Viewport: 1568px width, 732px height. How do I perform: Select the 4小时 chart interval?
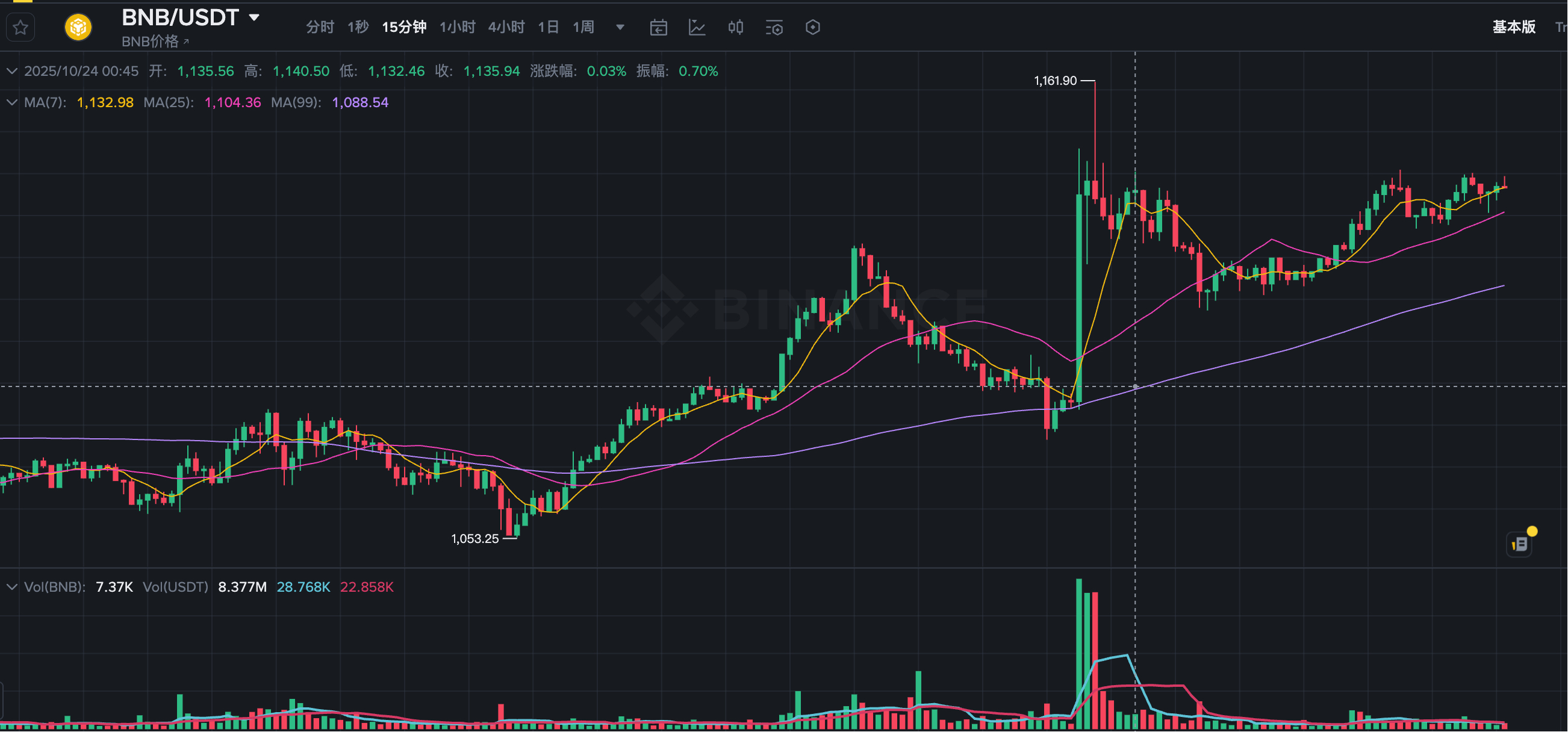click(x=506, y=27)
